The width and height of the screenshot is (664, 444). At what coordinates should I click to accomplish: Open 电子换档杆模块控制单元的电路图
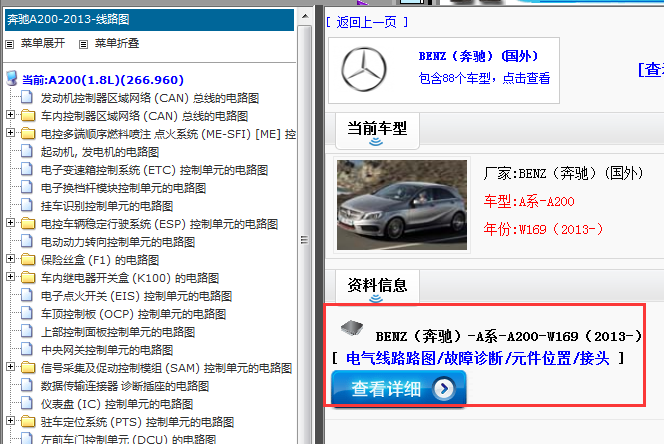(x=123, y=188)
